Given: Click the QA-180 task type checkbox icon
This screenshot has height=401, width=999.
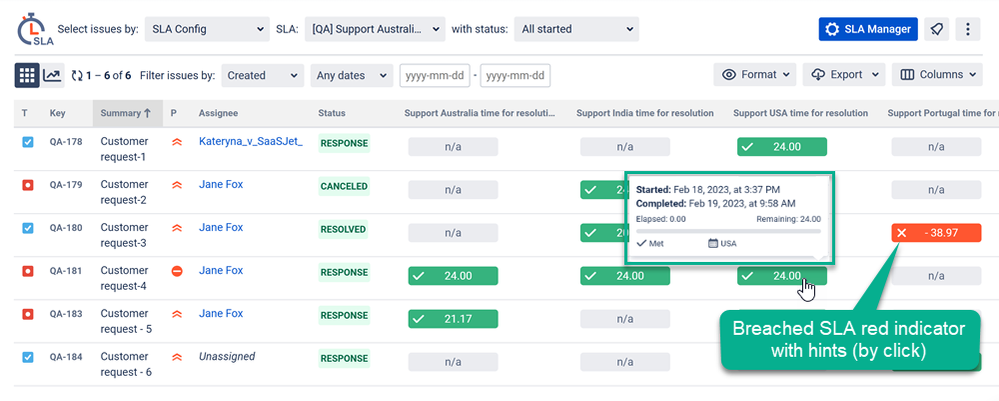Looking at the screenshot, I should click(x=28, y=228).
